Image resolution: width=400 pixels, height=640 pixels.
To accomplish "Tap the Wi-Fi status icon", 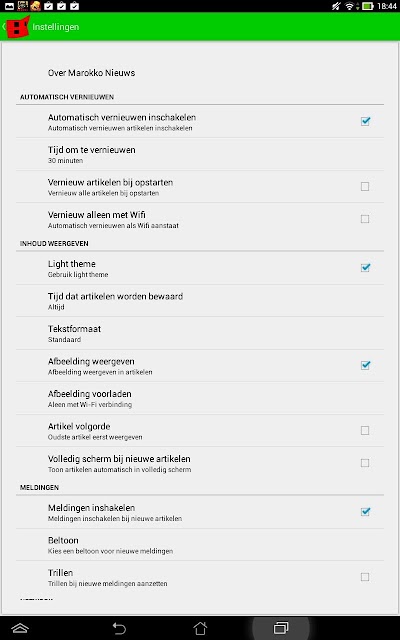I will click(349, 6).
